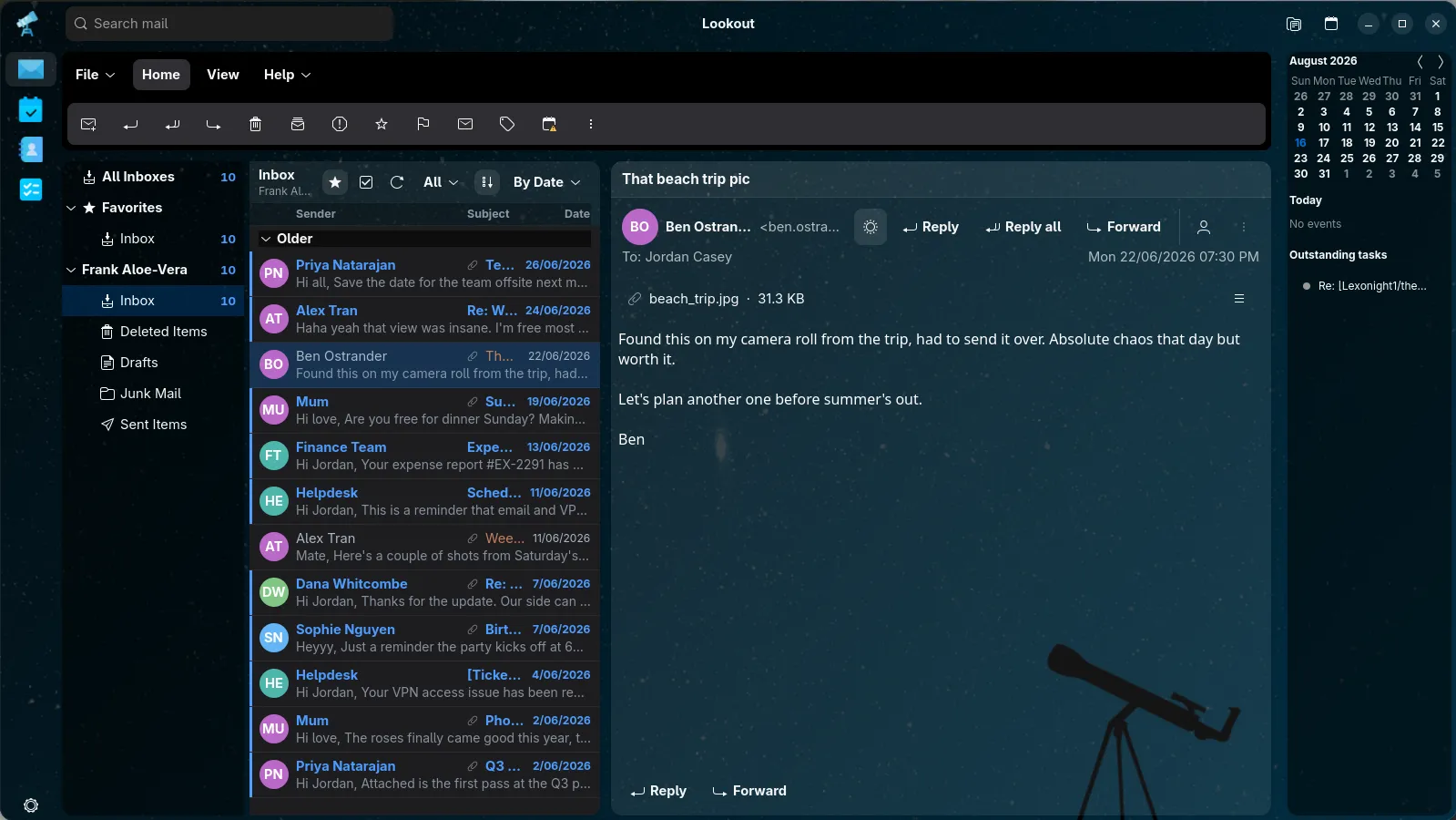The height and width of the screenshot is (820, 1456).
Task: Open the By Date sort dropdown
Action: pyautogui.click(x=546, y=182)
